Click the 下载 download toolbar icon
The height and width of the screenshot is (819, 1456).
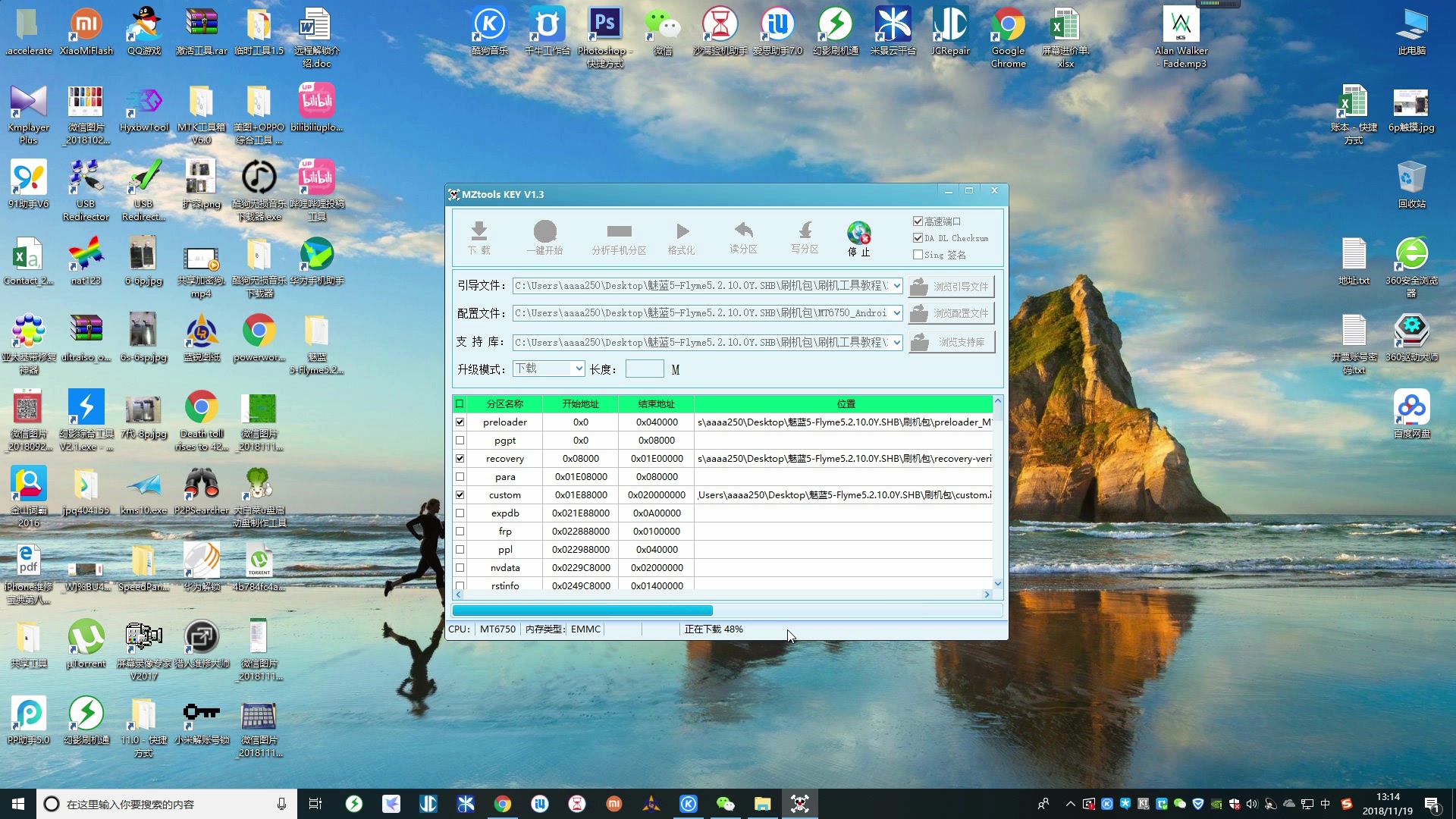pos(479,237)
